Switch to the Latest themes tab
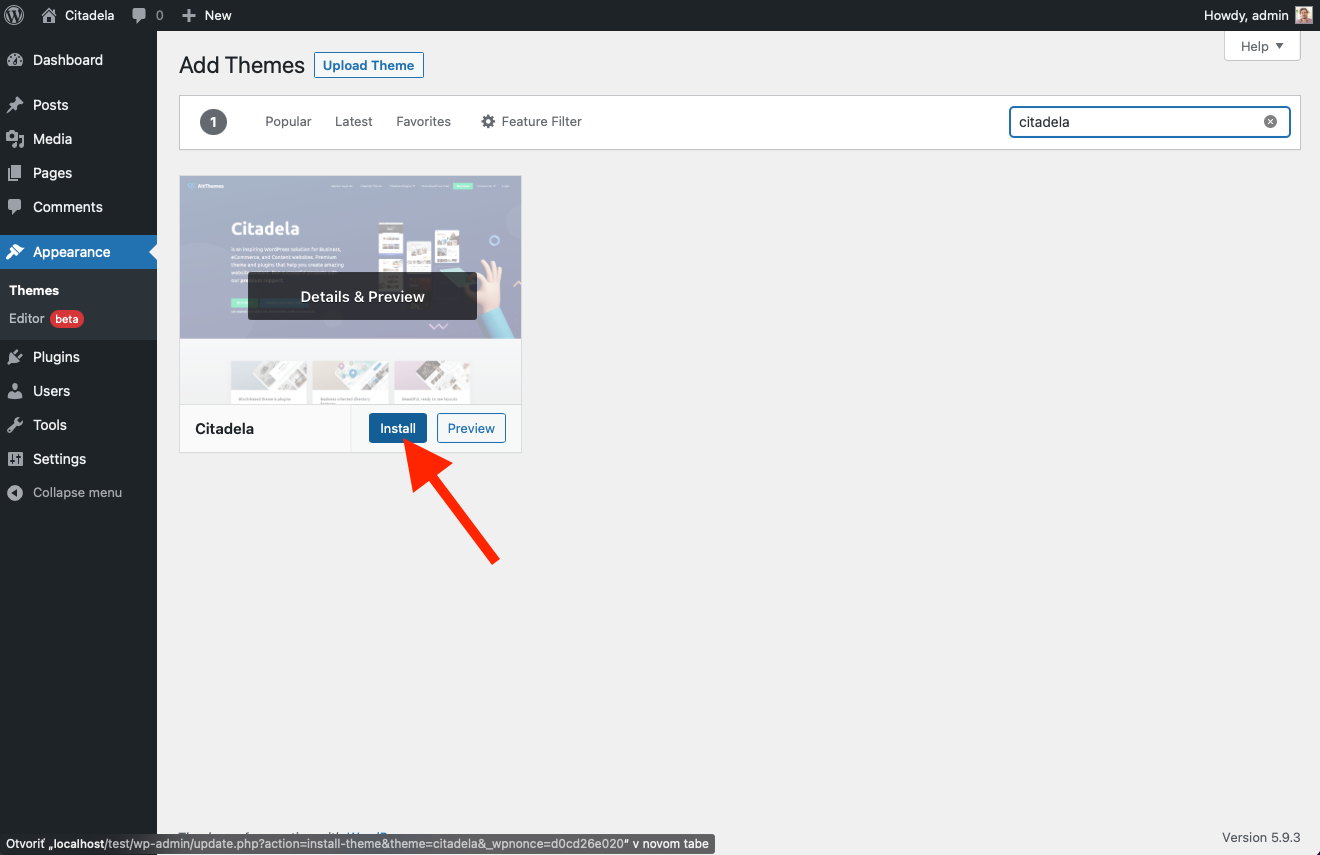 point(353,122)
